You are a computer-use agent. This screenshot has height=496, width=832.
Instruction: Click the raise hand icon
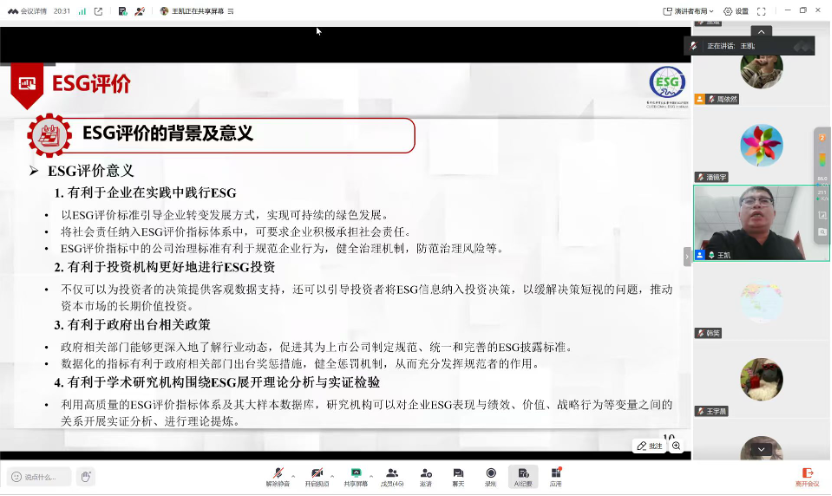coord(85,477)
